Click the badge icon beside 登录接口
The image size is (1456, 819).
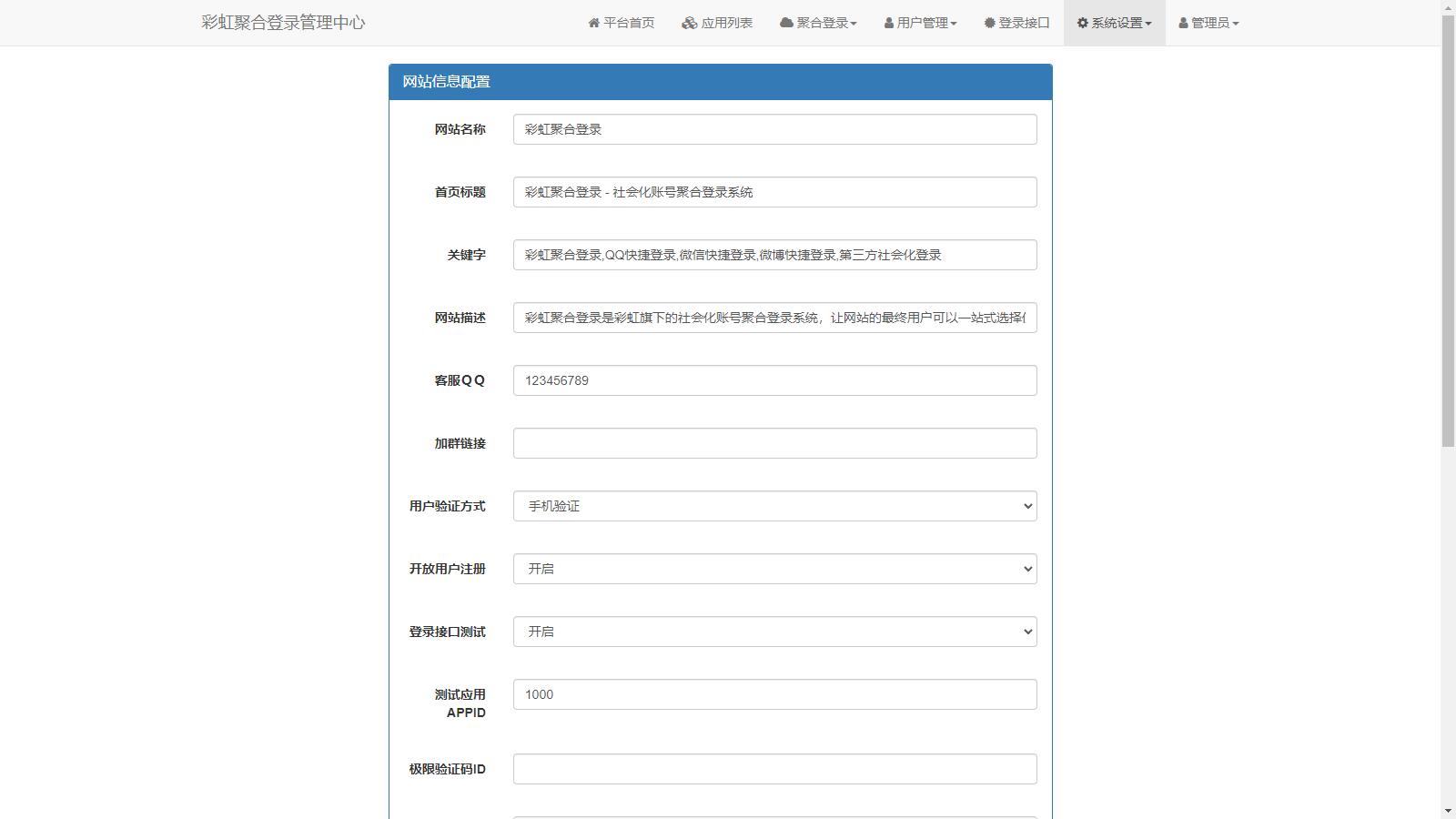989,23
